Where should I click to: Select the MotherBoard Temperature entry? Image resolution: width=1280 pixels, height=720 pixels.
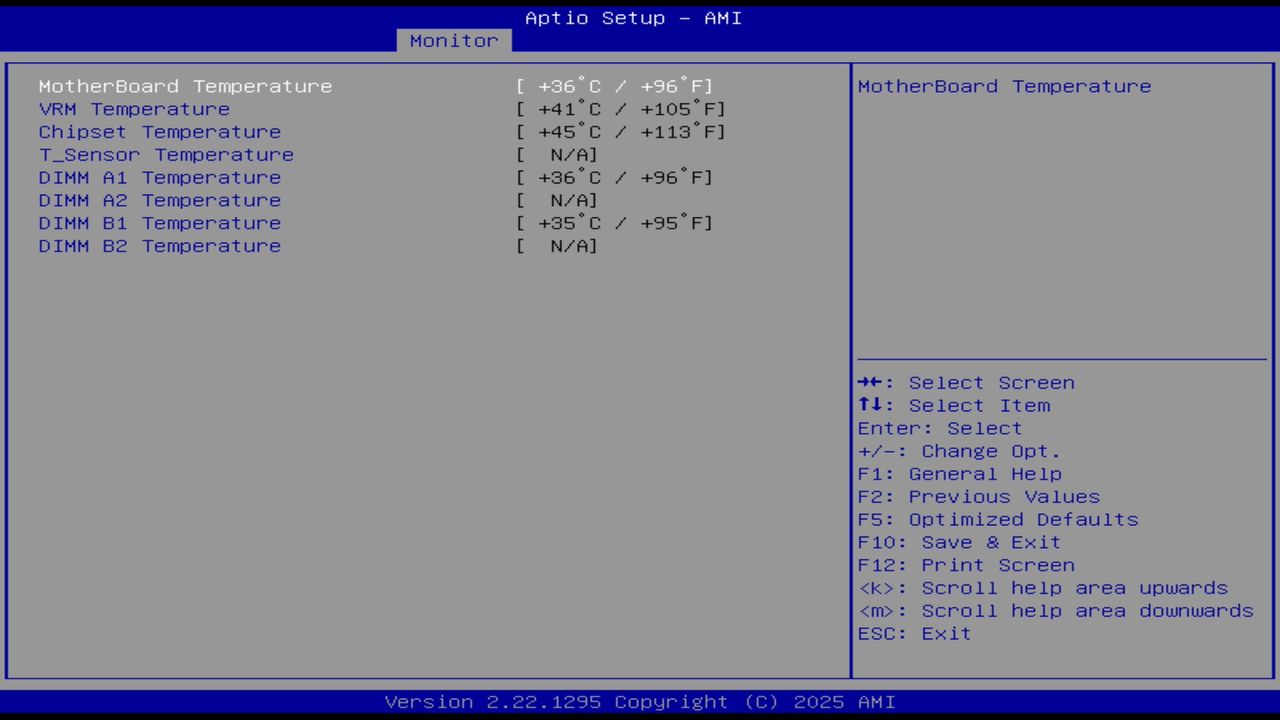click(x=185, y=86)
